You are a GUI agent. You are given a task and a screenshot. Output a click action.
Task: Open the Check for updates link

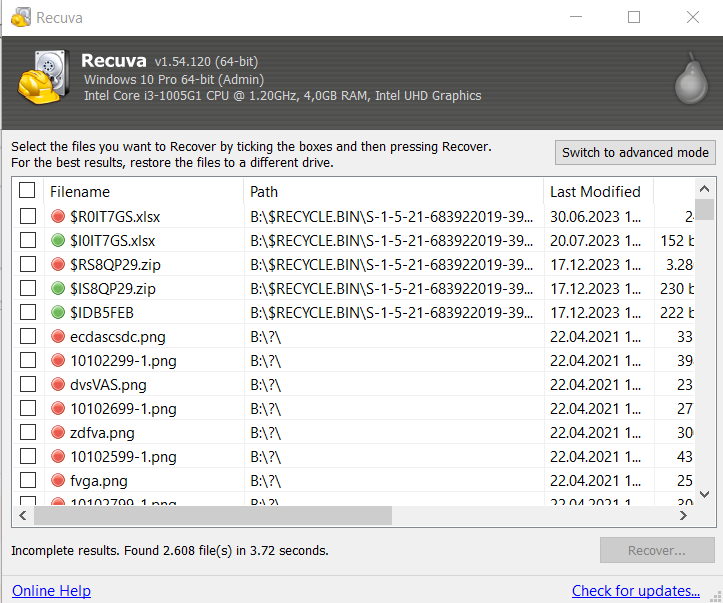[x=636, y=591]
